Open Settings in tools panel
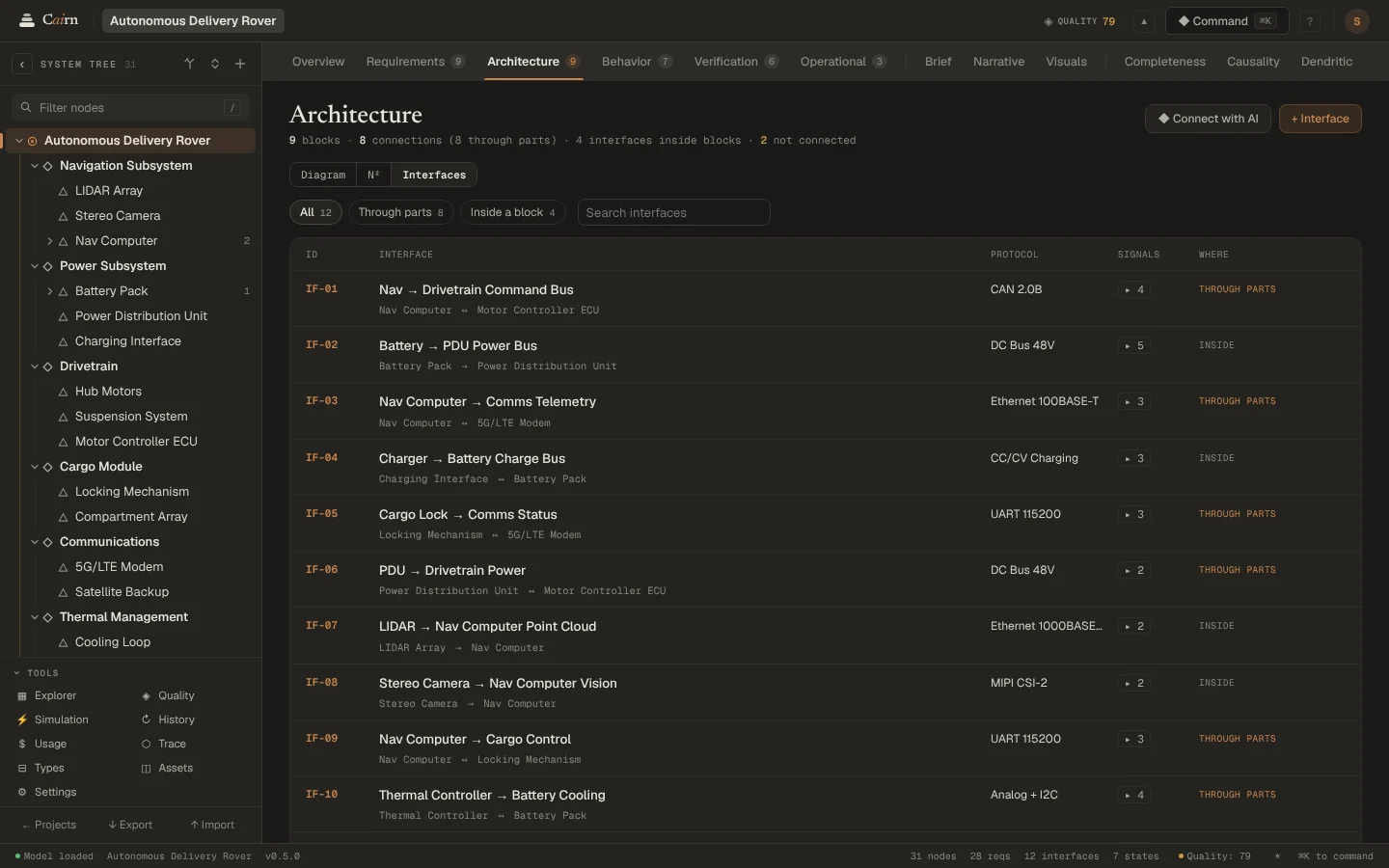1389x868 pixels. coord(47,792)
